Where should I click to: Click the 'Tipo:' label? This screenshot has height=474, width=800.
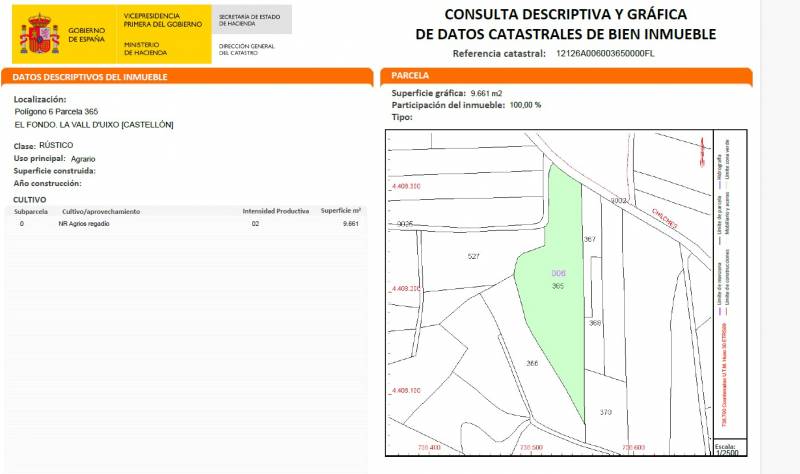click(x=402, y=117)
